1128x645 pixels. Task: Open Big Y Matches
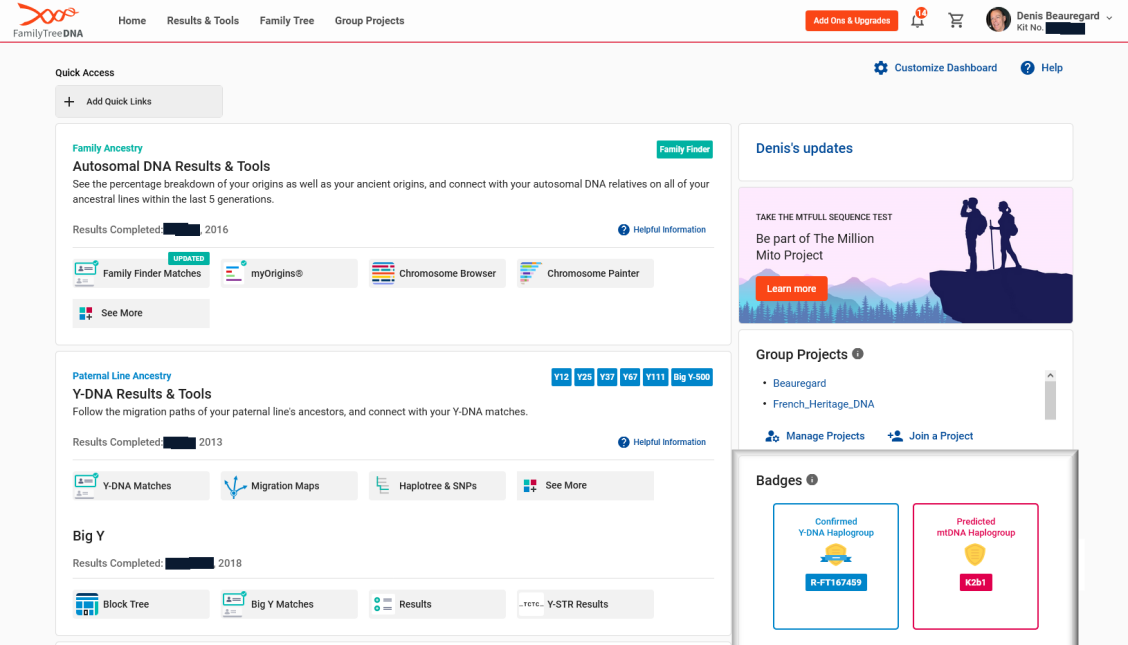289,604
